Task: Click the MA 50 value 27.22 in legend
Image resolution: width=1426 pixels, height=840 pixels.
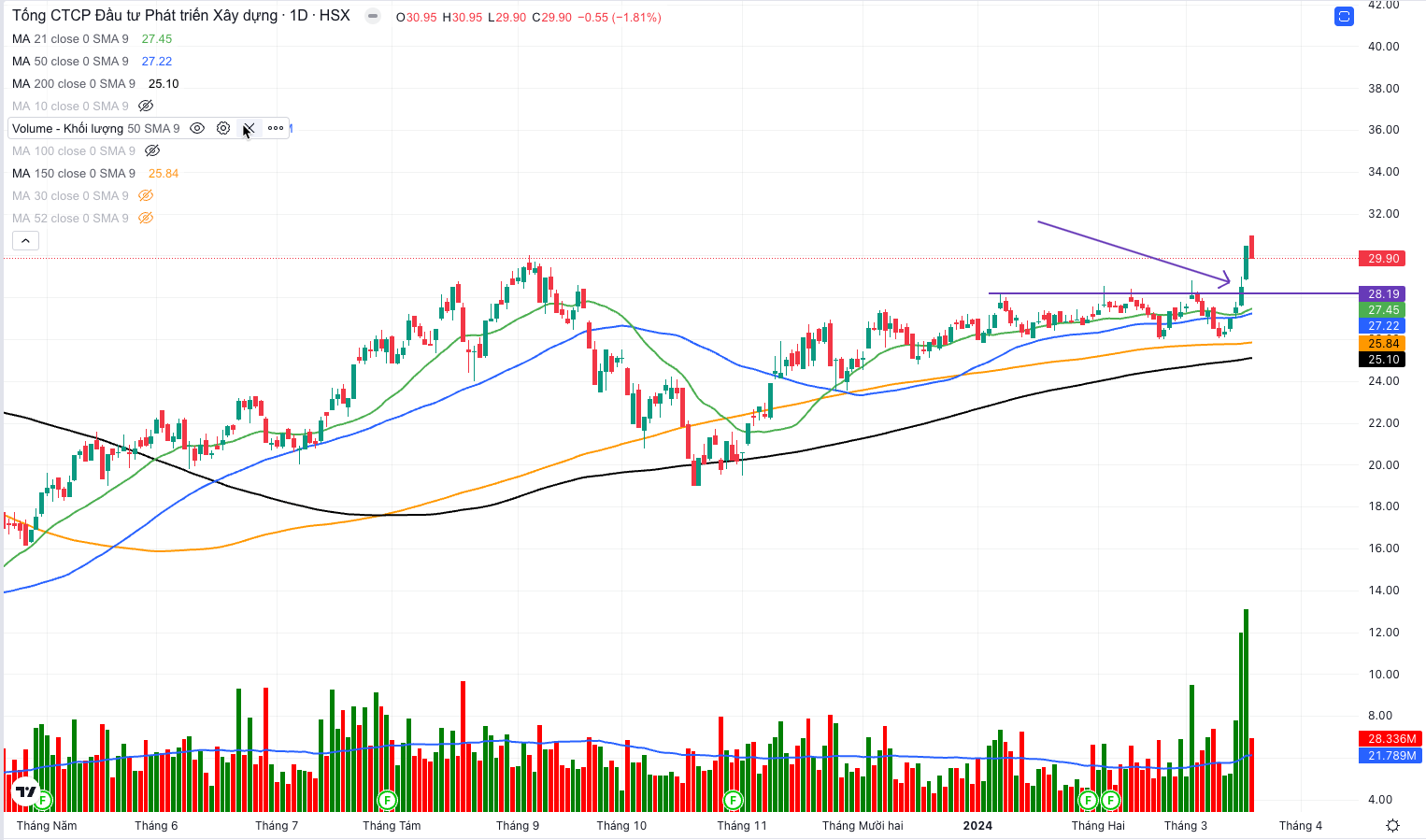Action: click(x=157, y=61)
